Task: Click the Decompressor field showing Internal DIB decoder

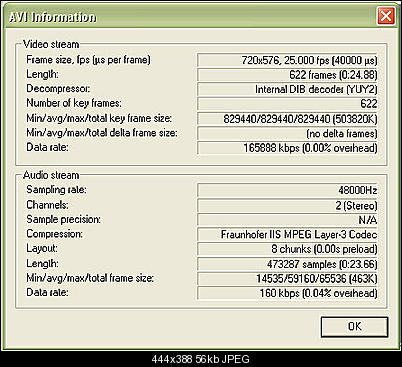Action: [x=287, y=89]
